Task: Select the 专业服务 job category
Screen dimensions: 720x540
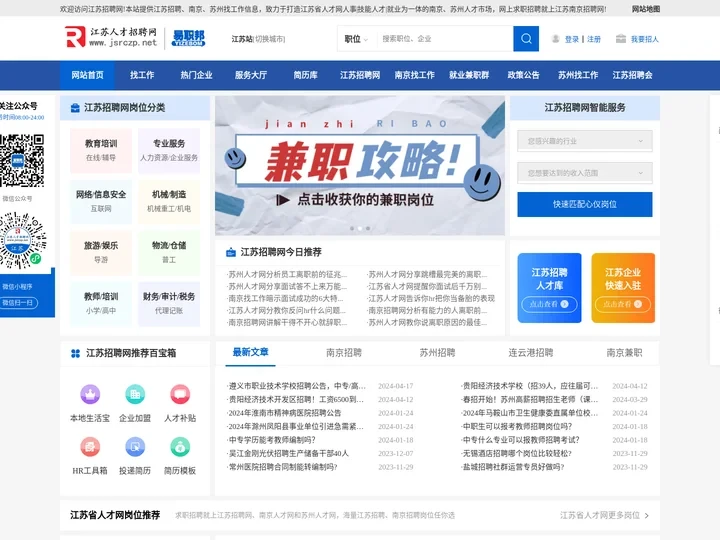Action: click(169, 150)
